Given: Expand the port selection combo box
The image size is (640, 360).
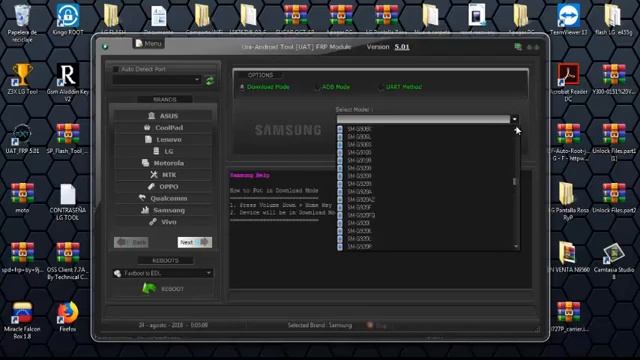Looking at the screenshot, I should click(157, 80).
